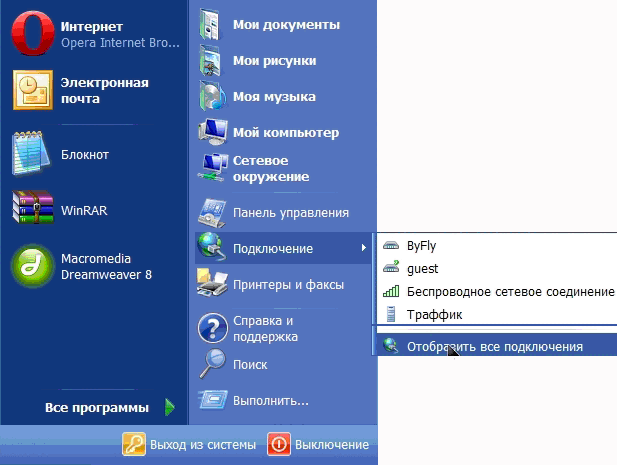Click the Электронная почта text label
The height and width of the screenshot is (465, 617).
[x=105, y=90]
